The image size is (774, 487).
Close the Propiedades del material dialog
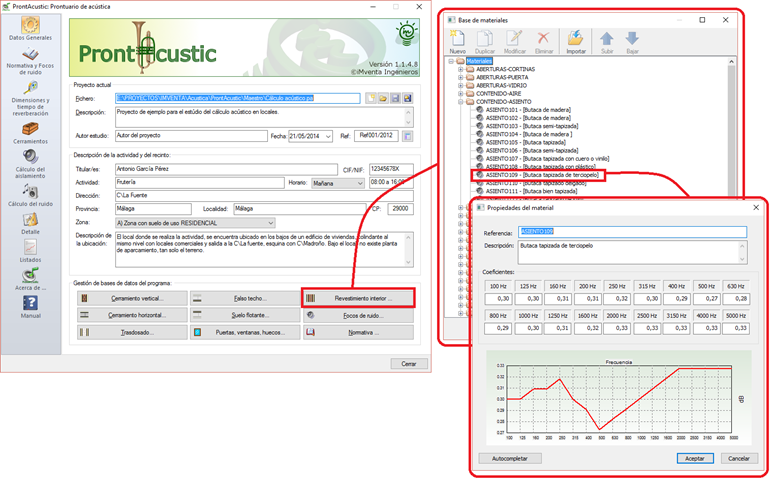pyautogui.click(x=756, y=208)
